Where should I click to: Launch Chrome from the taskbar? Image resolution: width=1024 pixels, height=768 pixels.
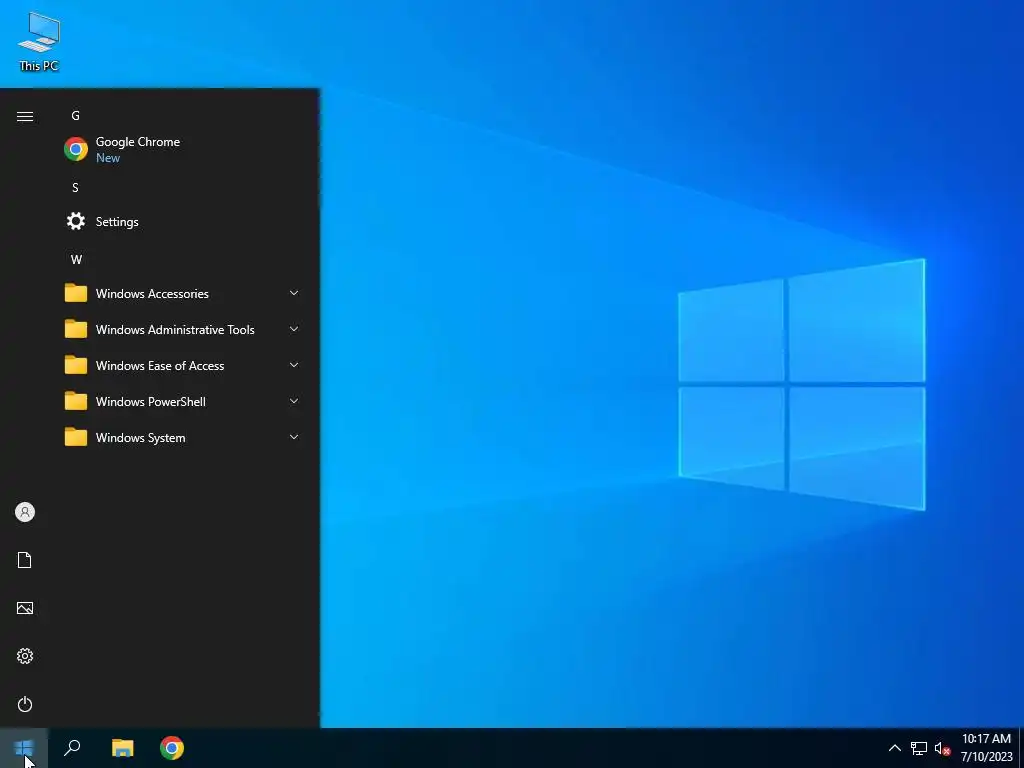(x=172, y=748)
